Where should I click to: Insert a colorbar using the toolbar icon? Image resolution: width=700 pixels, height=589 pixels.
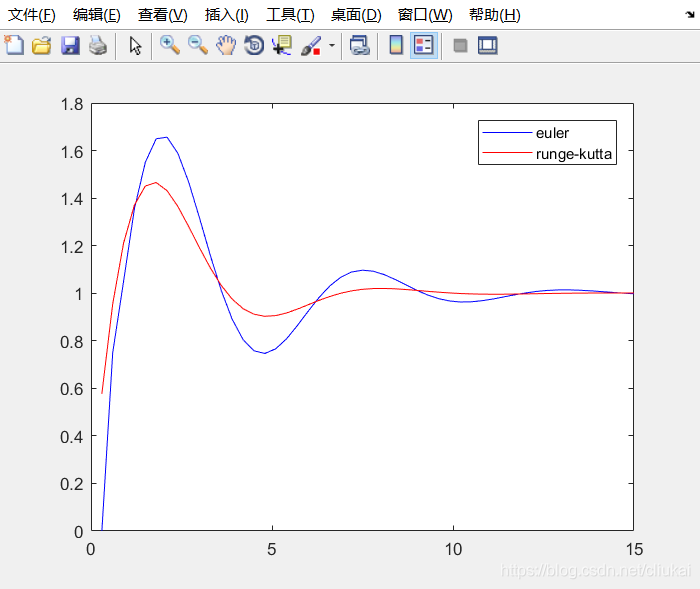point(396,45)
